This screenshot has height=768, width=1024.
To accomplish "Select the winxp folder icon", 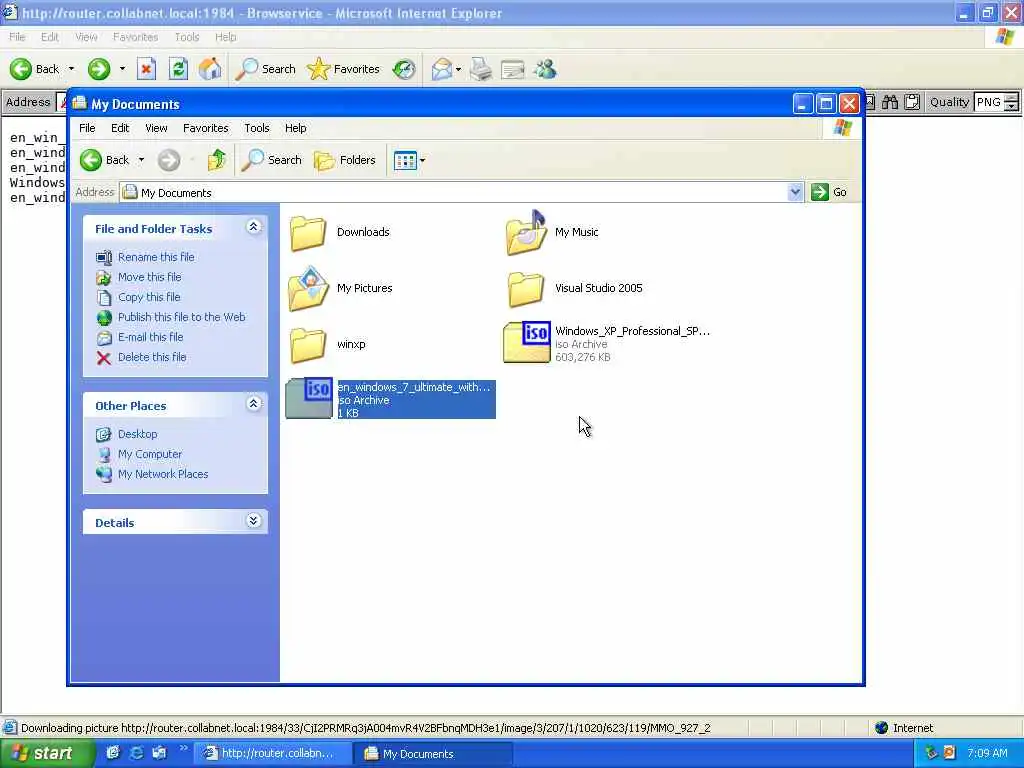I will 308,344.
